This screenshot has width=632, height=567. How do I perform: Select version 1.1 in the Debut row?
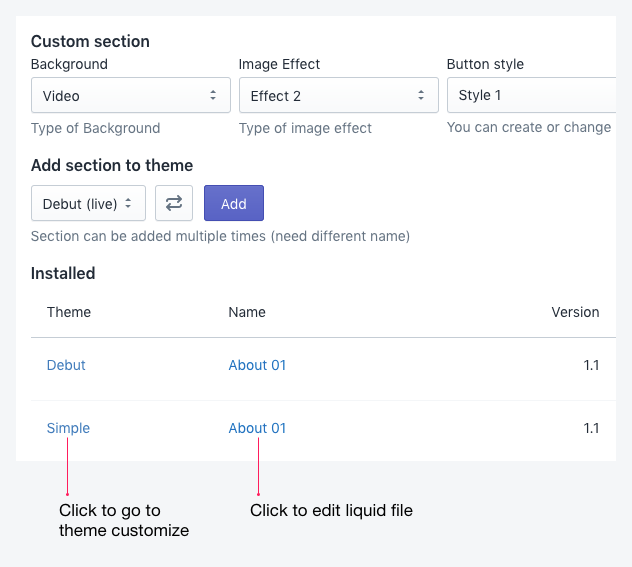591,365
